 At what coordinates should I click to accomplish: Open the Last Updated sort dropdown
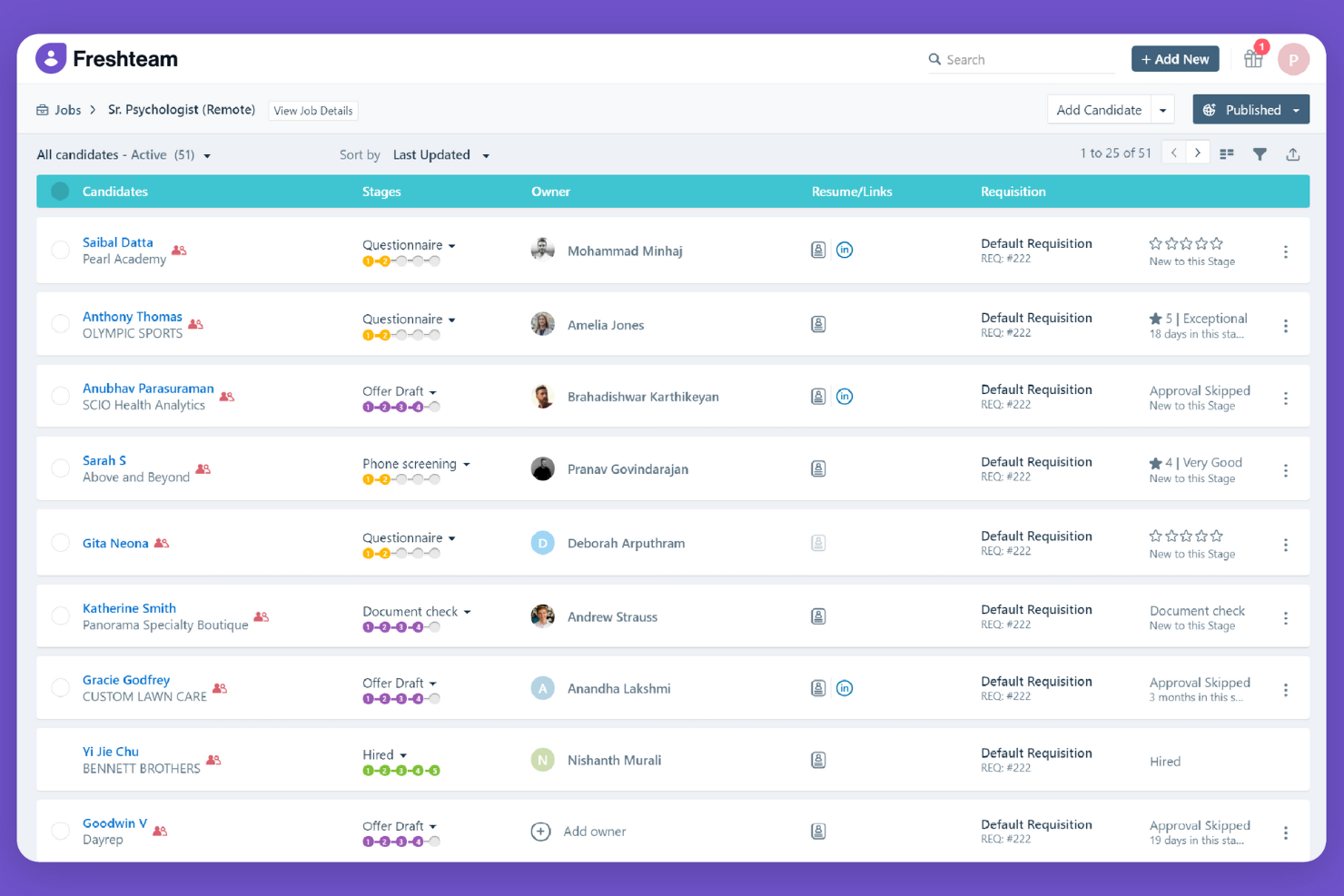click(x=441, y=154)
